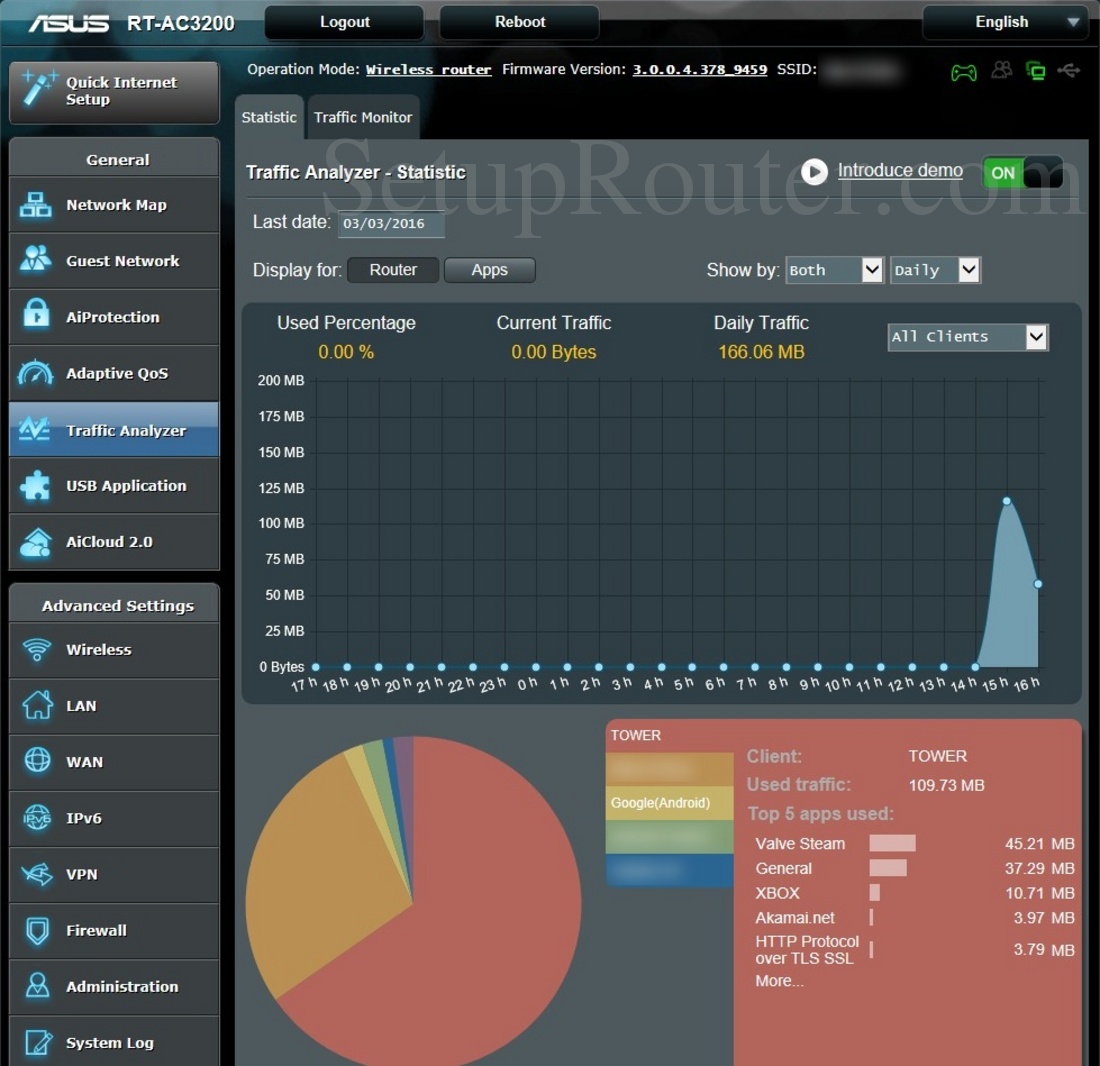Open AiProtection settings
The width and height of the screenshot is (1100, 1066).
113,317
